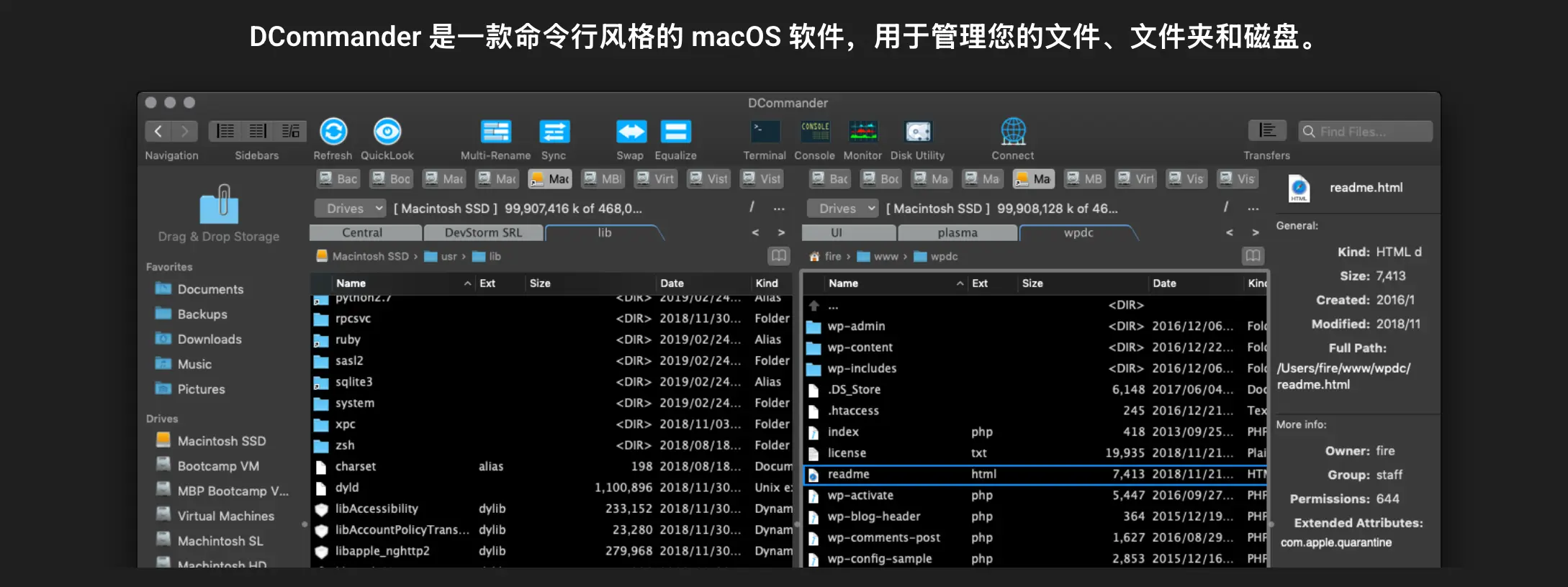1568x587 pixels.
Task: Open the Disk Utility icon
Action: 917,132
